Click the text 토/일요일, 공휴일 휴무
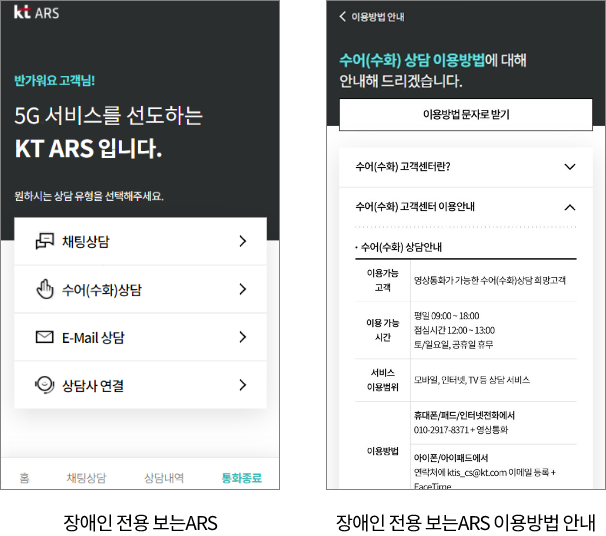 click(x=453, y=344)
